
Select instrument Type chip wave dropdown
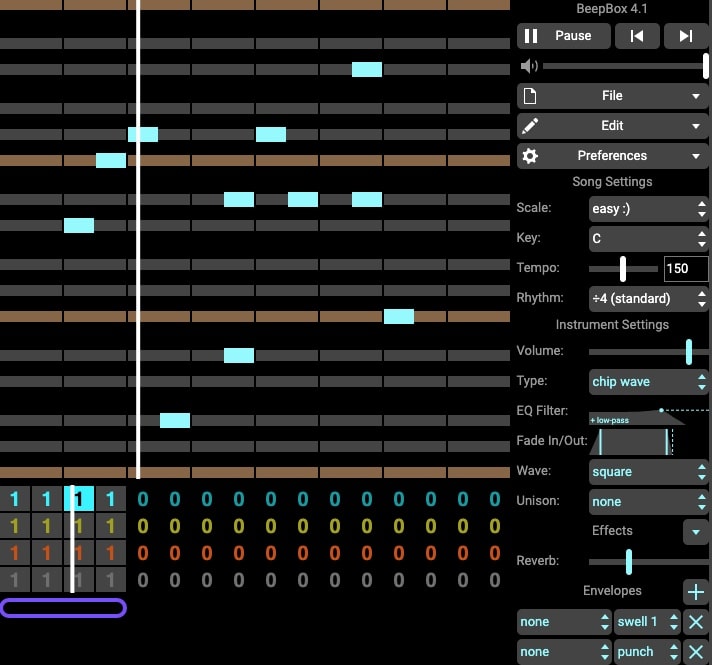coord(648,382)
